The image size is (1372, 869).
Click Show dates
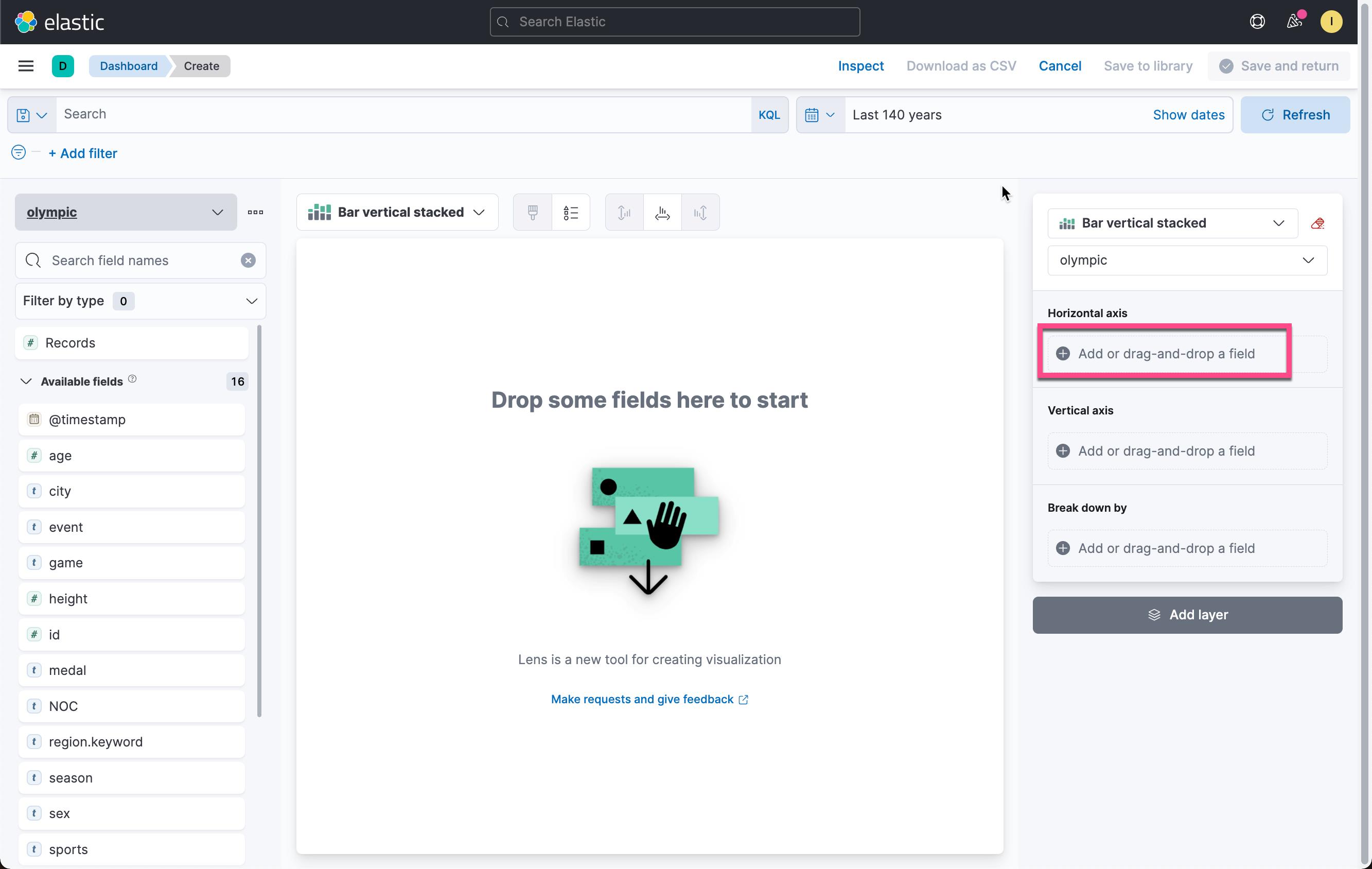click(x=1189, y=115)
